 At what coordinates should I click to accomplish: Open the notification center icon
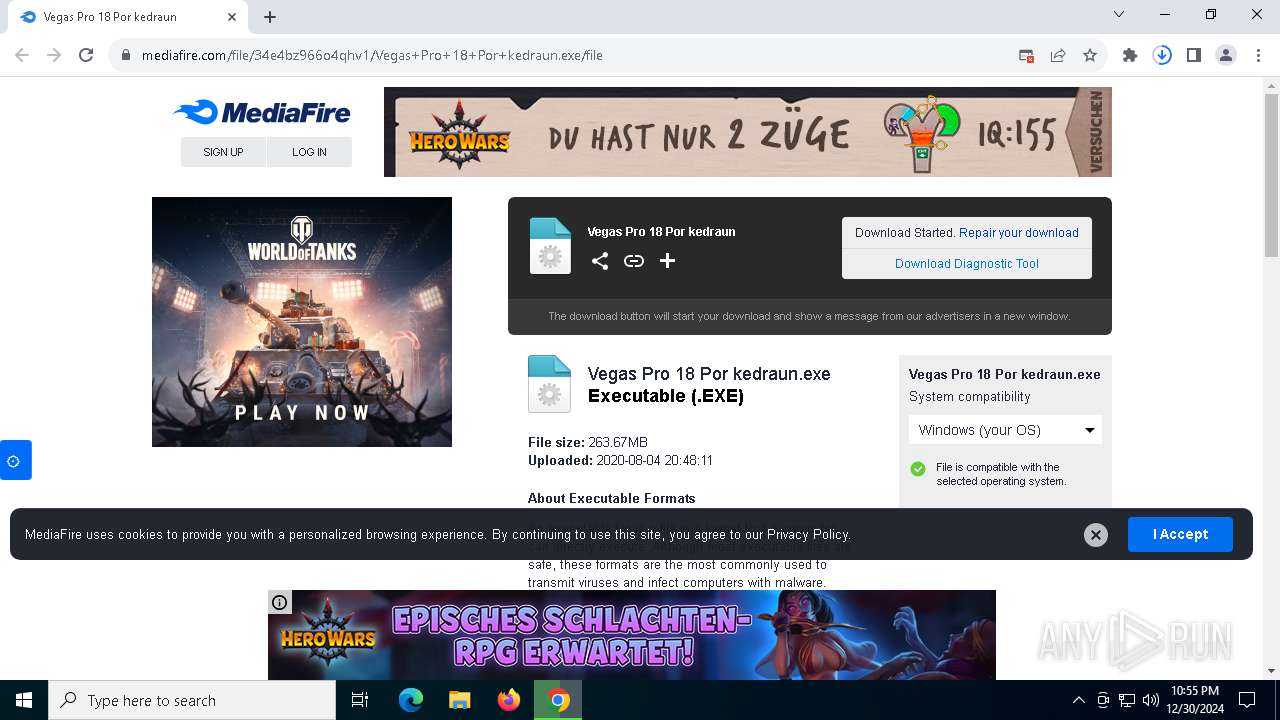(1247, 700)
